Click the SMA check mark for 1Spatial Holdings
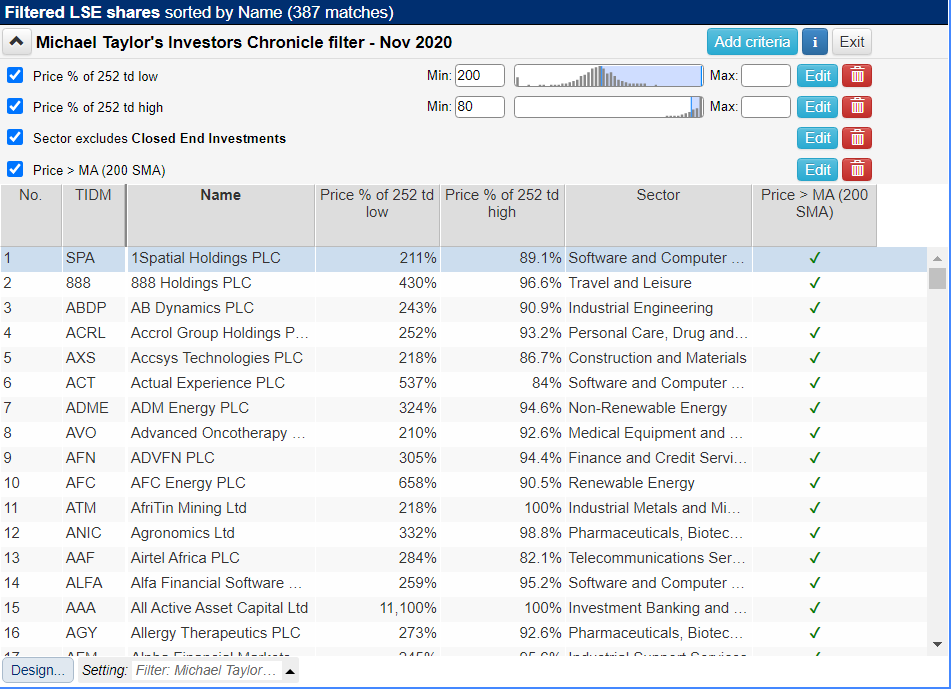This screenshot has height=689, width=951. pyautogui.click(x=815, y=258)
